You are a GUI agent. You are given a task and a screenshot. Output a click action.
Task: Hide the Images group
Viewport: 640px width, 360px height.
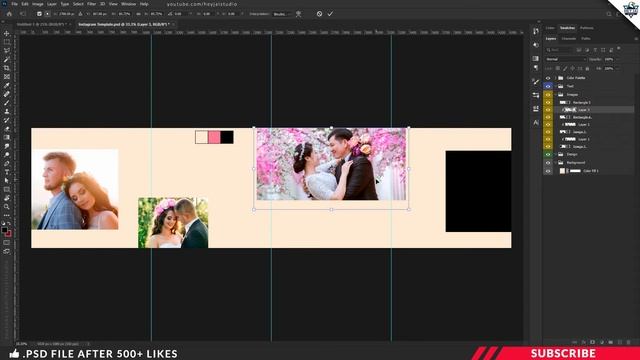(548, 94)
